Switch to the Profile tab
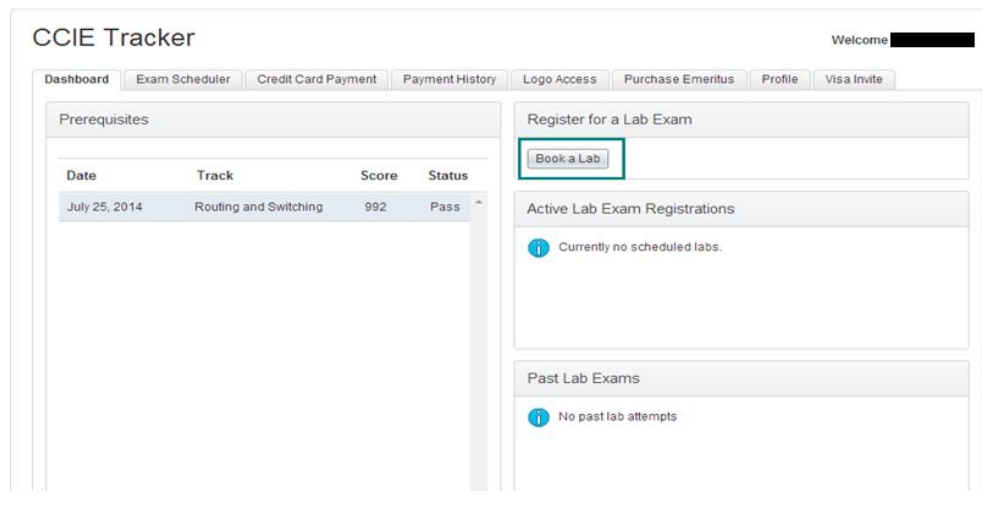Screen dimensions: 995x507 click(x=780, y=79)
